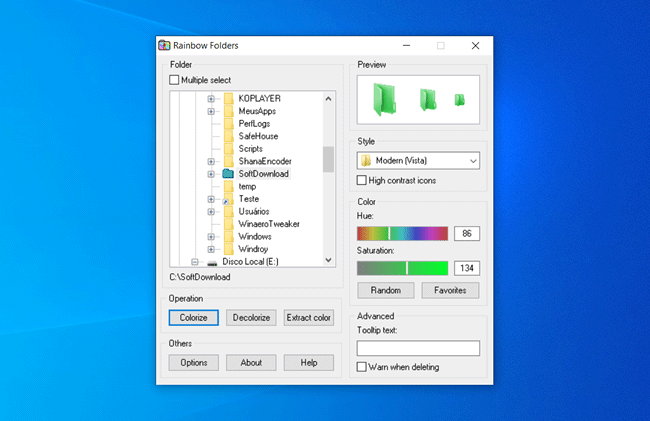This screenshot has height=421, width=650.
Task: Expand the Usuários tree node
Action: (211, 212)
